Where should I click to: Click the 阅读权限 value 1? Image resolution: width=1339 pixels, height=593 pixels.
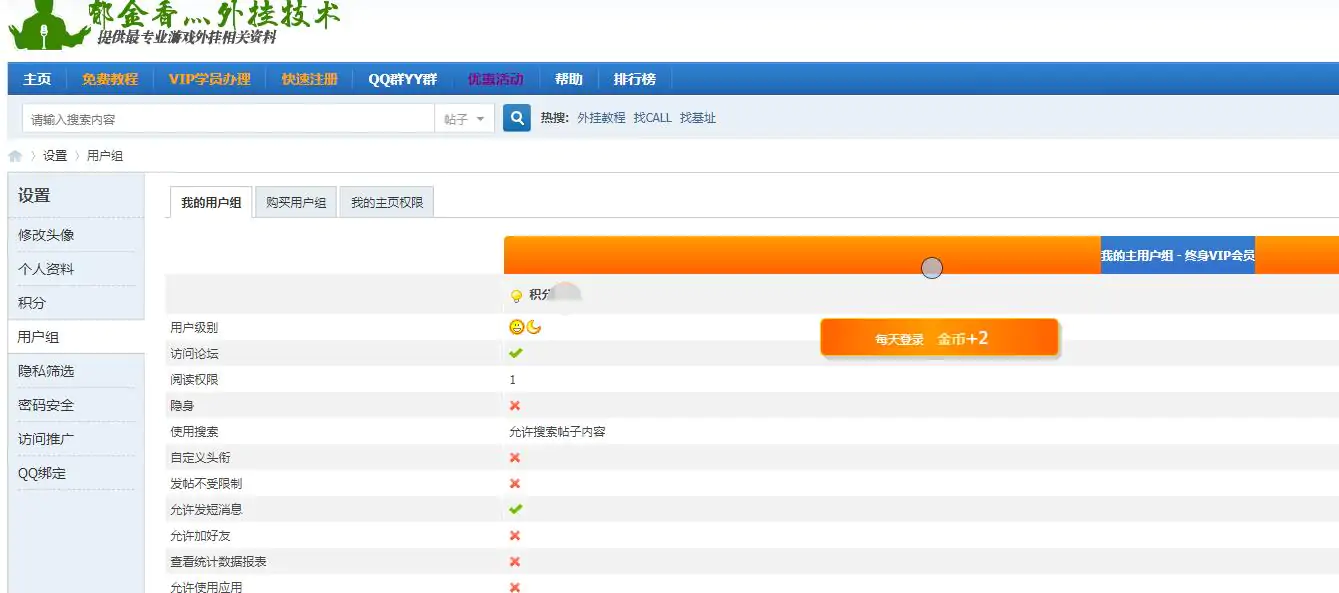coord(513,379)
